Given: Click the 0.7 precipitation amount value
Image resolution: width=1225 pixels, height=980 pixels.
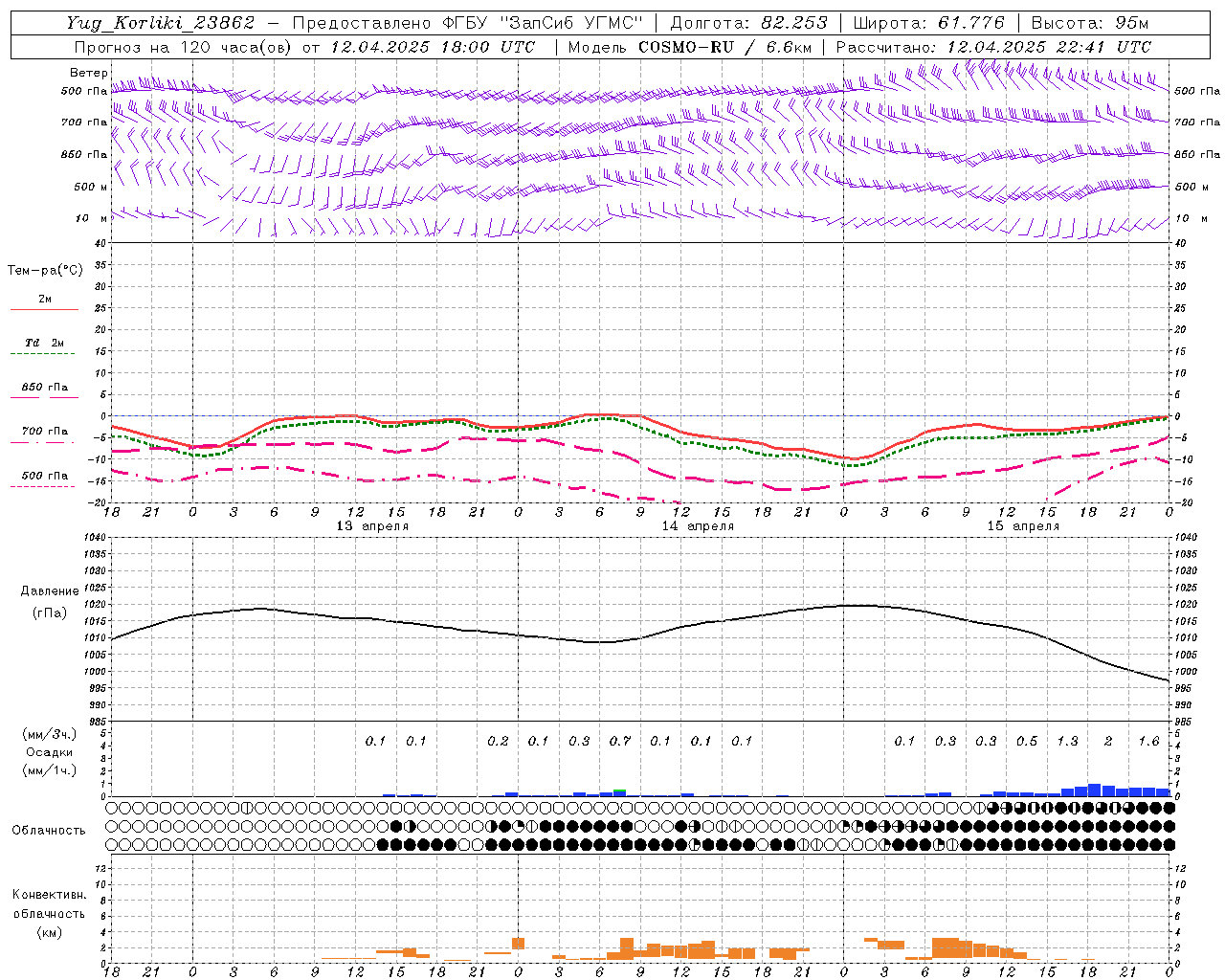Looking at the screenshot, I should point(620,741).
